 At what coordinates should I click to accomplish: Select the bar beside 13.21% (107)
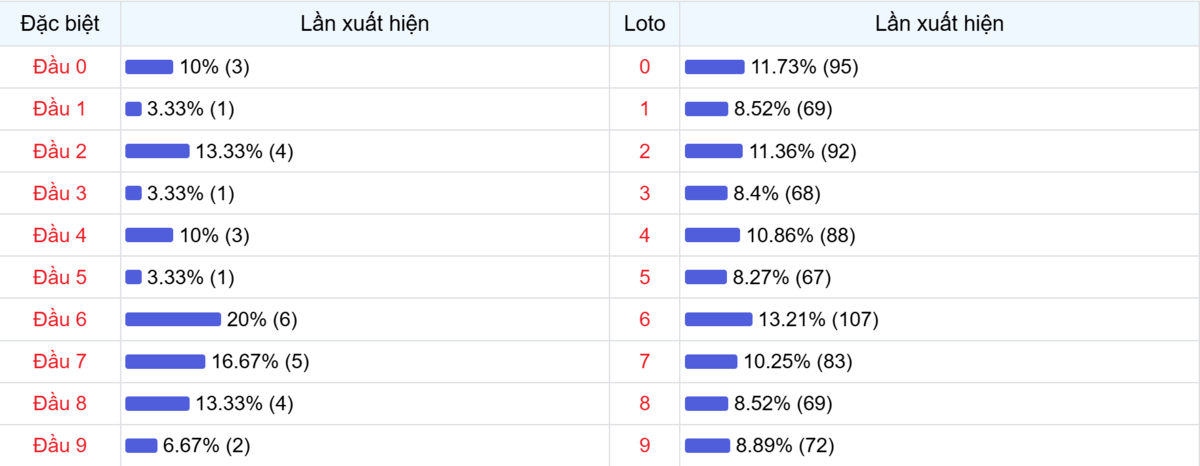click(x=719, y=319)
